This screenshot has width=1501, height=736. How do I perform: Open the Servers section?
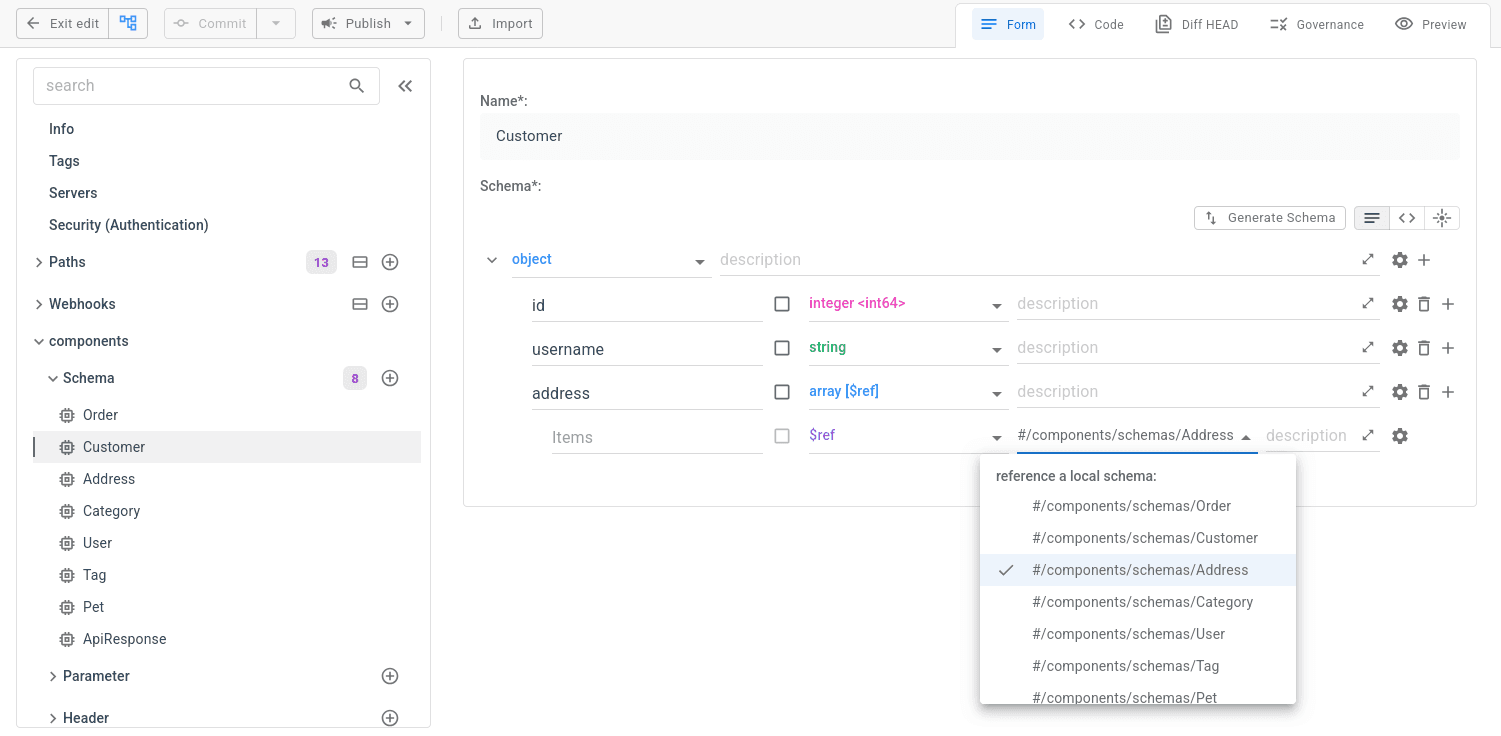pyautogui.click(x=73, y=193)
